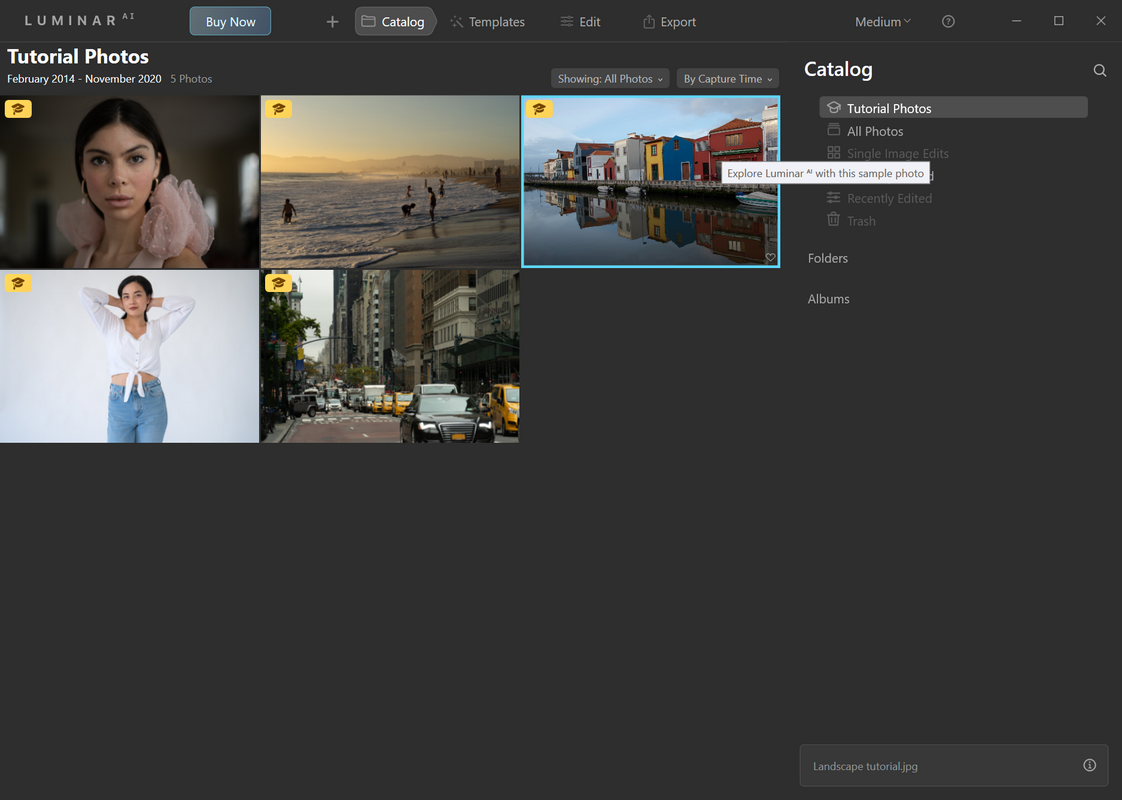
Task: Select Tutorial Photos in the catalog list
Action: pos(953,108)
